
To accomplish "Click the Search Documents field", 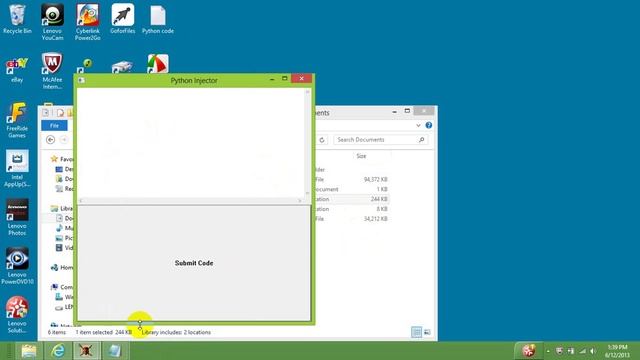I will [380, 140].
